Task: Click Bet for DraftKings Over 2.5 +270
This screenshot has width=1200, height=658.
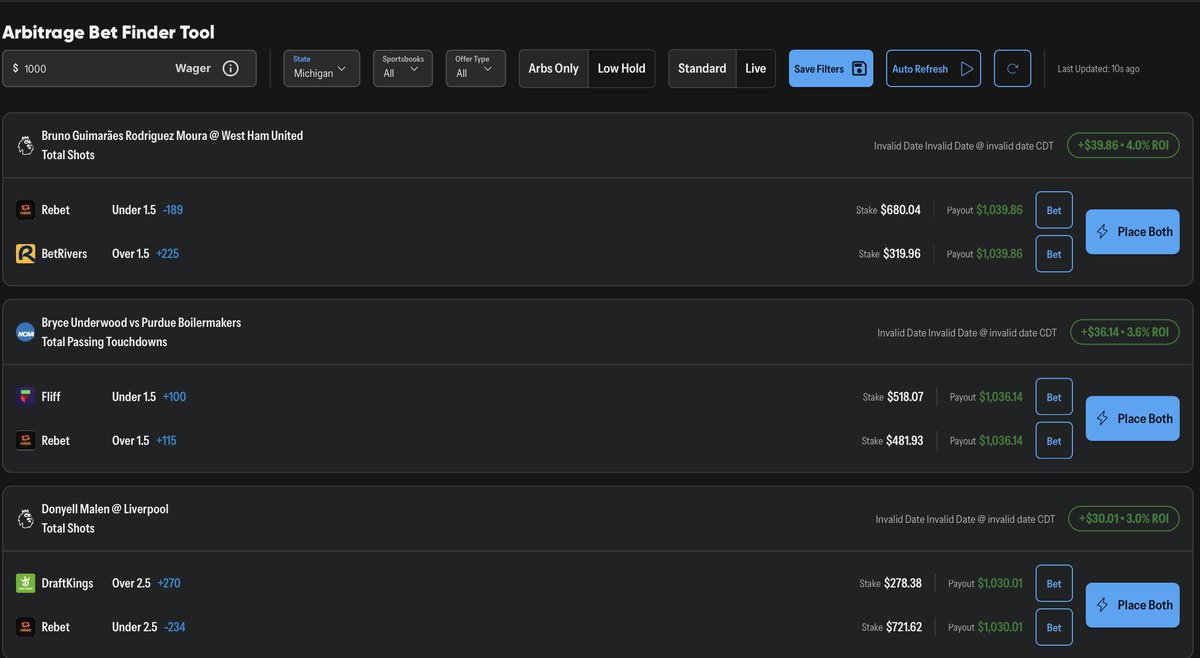Action: pos(1054,583)
